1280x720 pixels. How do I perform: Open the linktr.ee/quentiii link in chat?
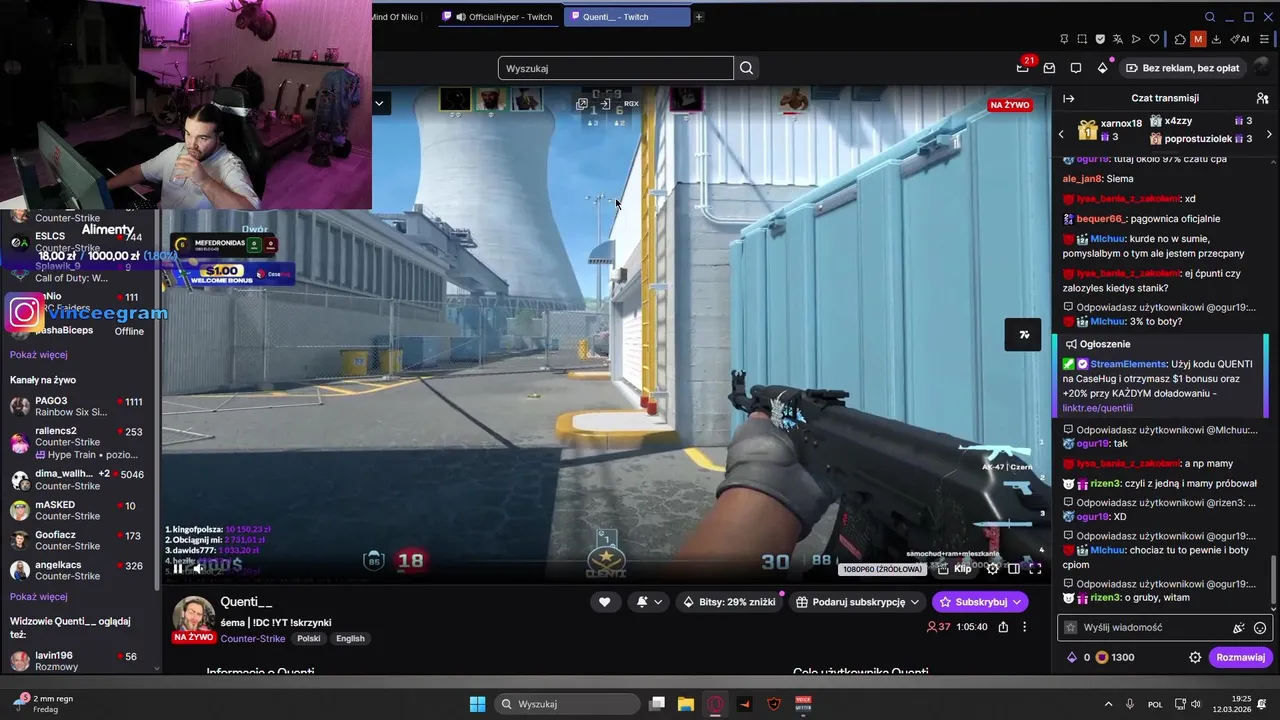pyautogui.click(x=1097, y=408)
